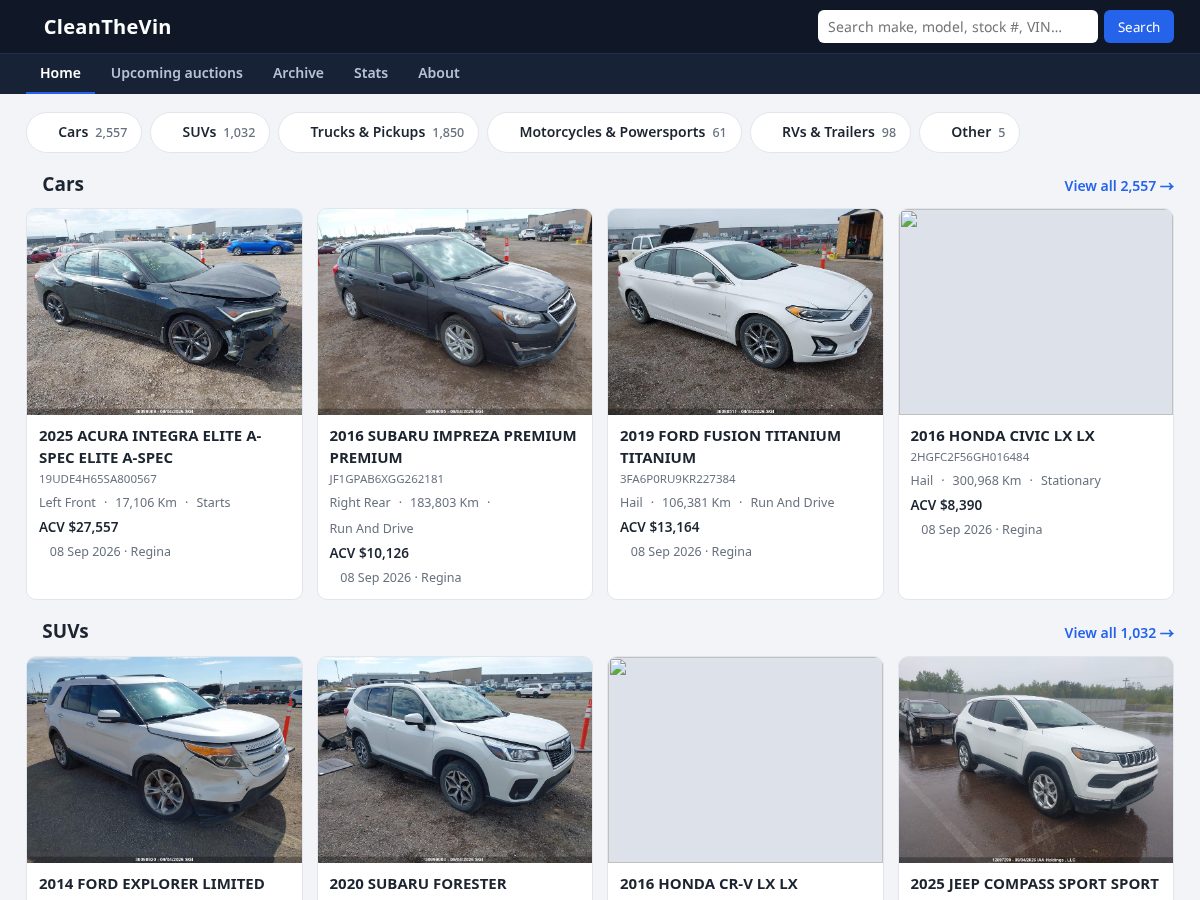Click the ACV $8,390 value
Screen dimensions: 1200x900
(x=946, y=505)
